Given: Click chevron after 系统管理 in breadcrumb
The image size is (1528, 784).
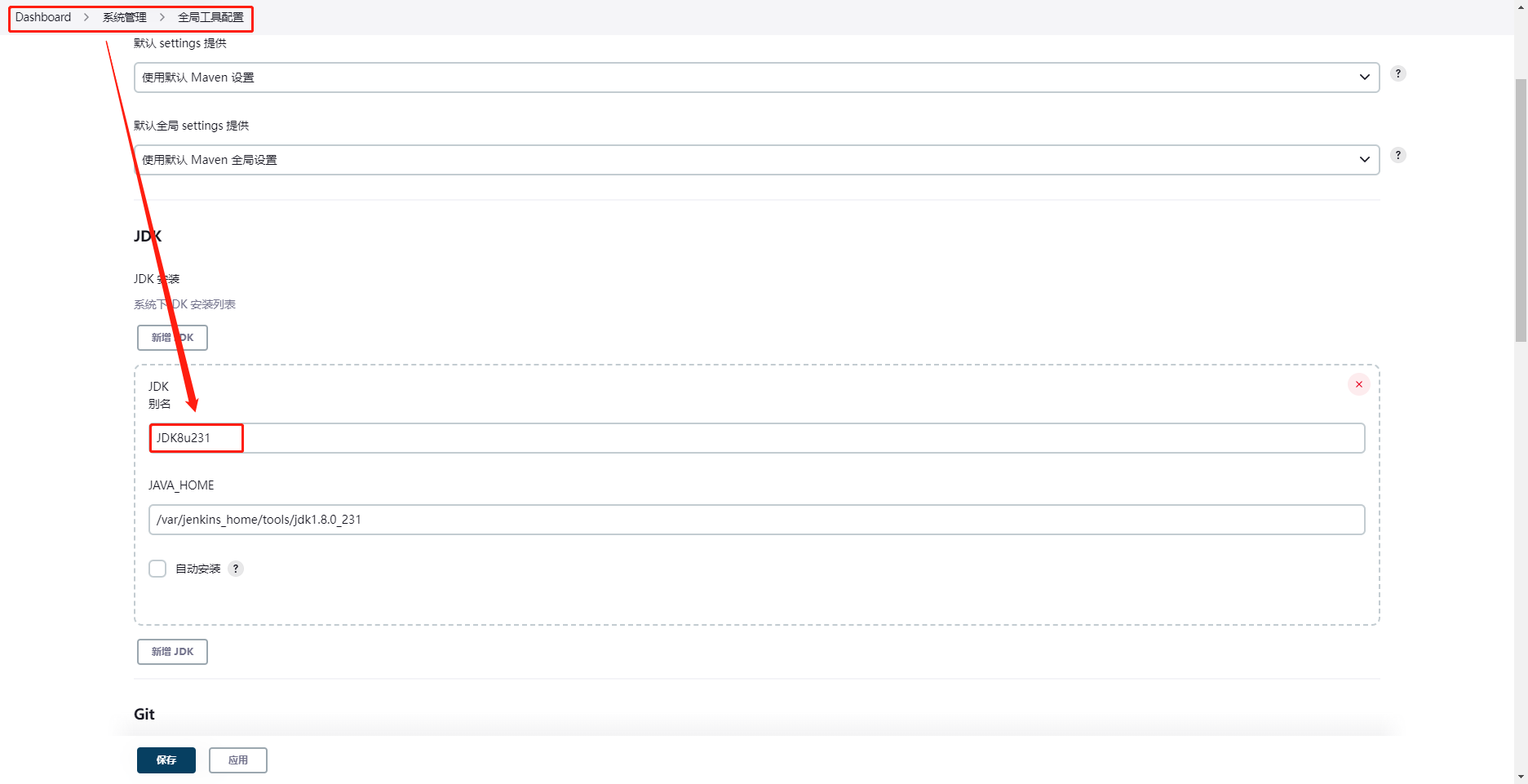Looking at the screenshot, I should click(x=162, y=17).
